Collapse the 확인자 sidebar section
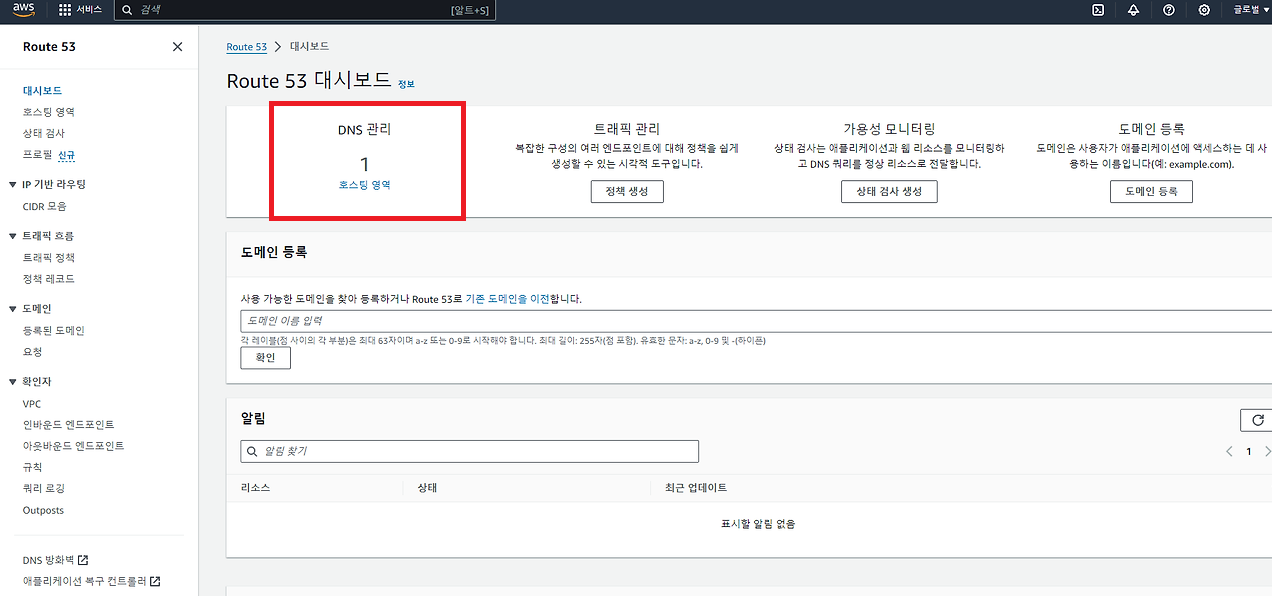The height and width of the screenshot is (596, 1272). point(13,382)
